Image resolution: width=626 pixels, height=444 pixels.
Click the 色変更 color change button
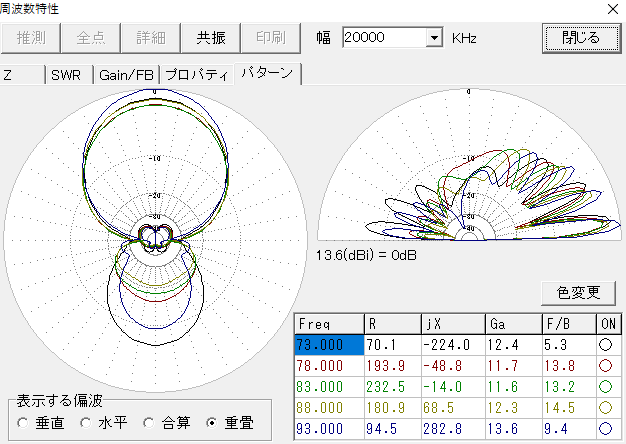[578, 292]
